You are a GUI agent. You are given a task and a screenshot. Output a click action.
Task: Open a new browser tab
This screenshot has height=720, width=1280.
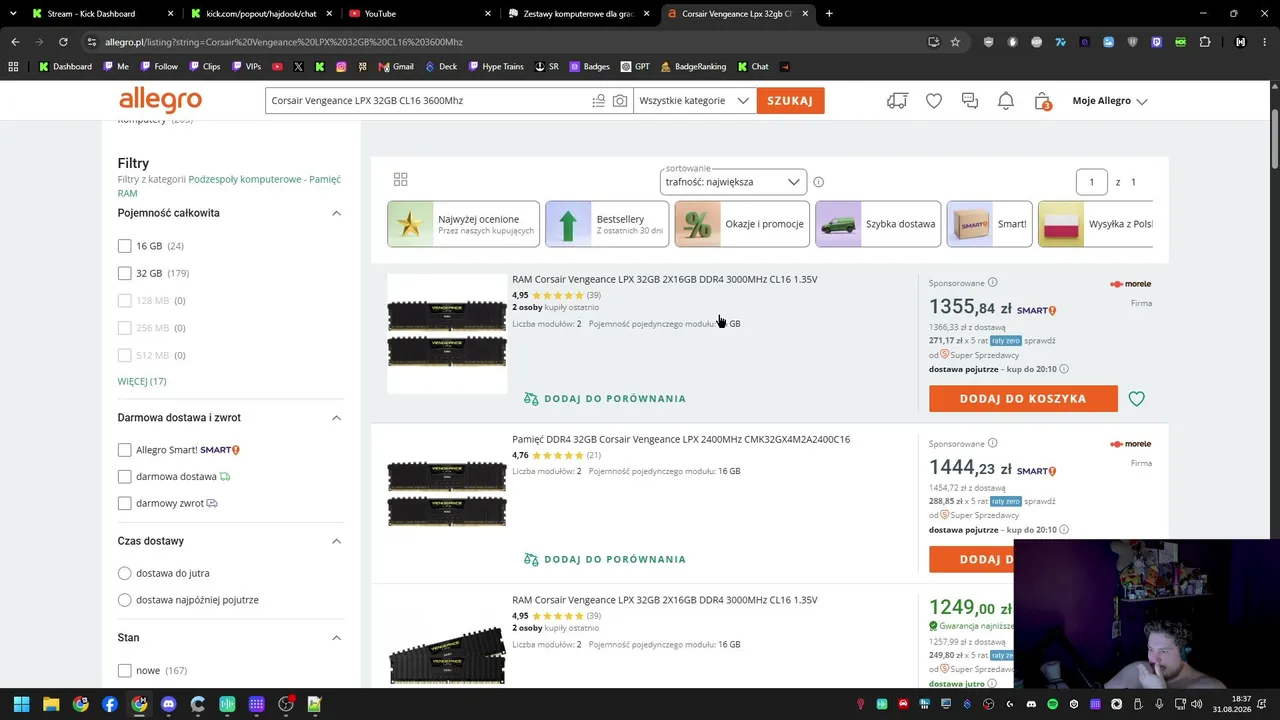(x=829, y=14)
